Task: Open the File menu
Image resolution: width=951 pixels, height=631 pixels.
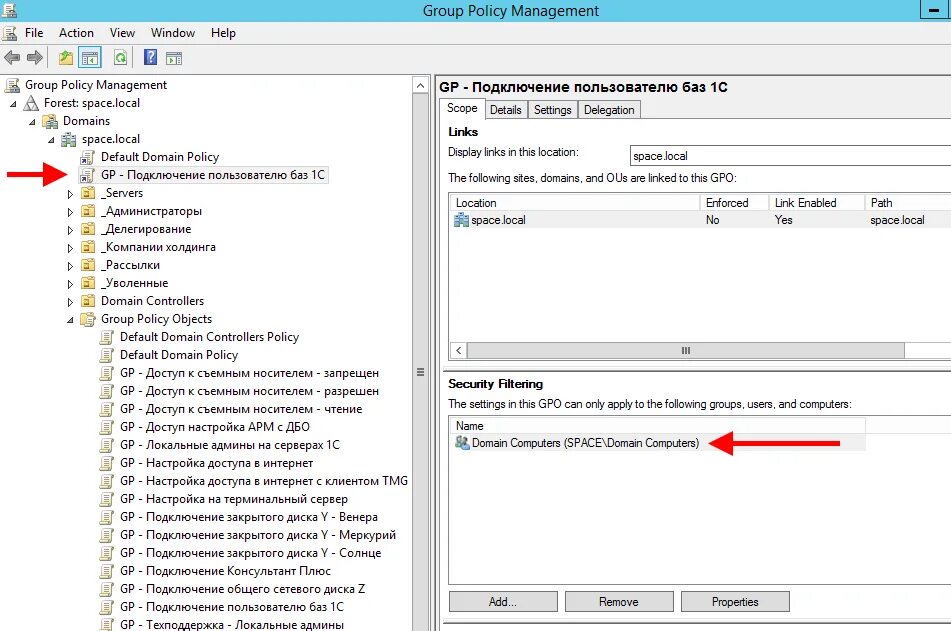Action: pos(34,33)
